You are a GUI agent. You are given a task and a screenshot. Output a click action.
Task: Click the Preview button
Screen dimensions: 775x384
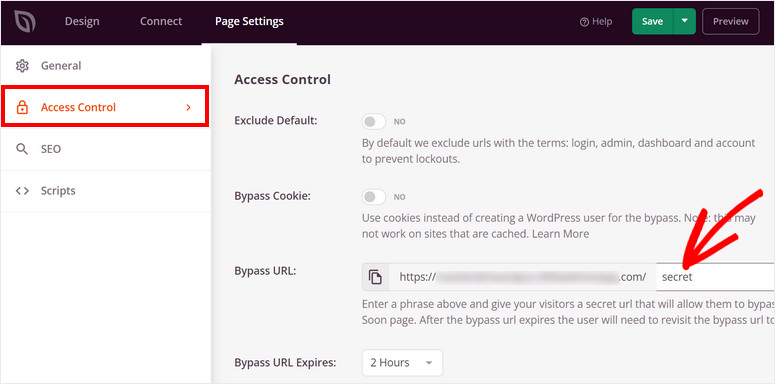click(731, 21)
